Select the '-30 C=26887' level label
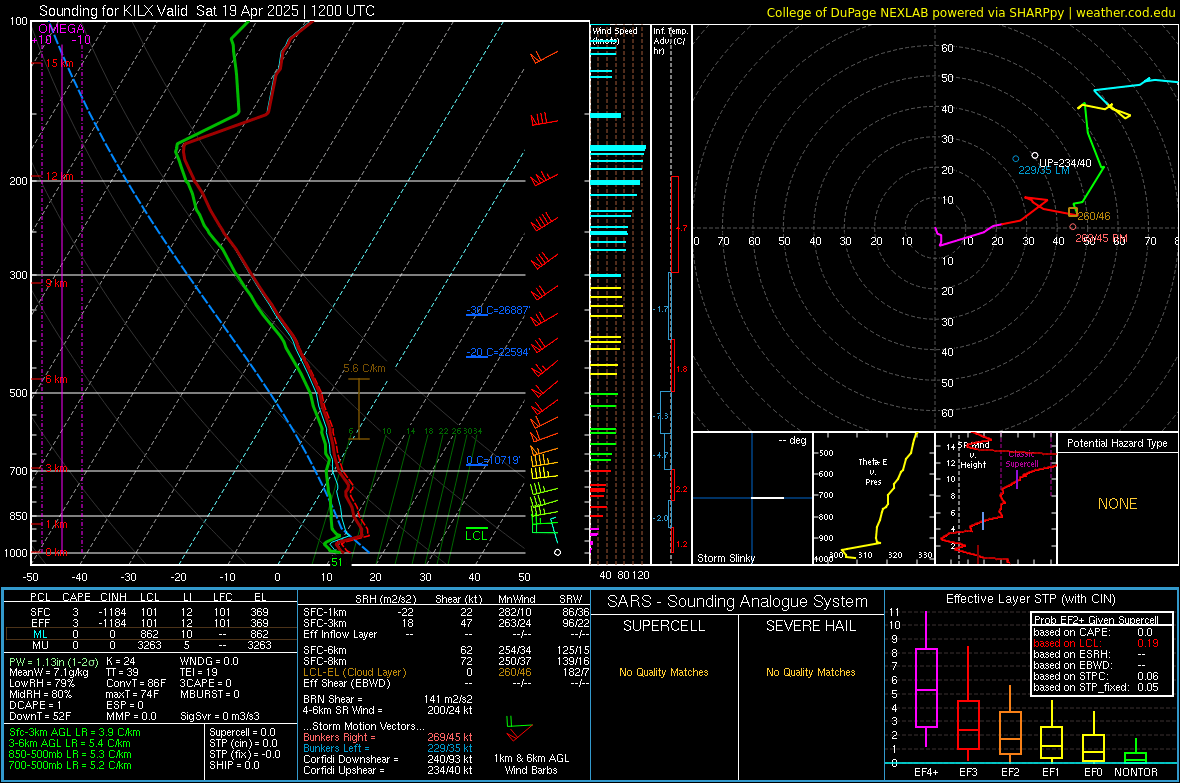1180x783 pixels. point(498,310)
